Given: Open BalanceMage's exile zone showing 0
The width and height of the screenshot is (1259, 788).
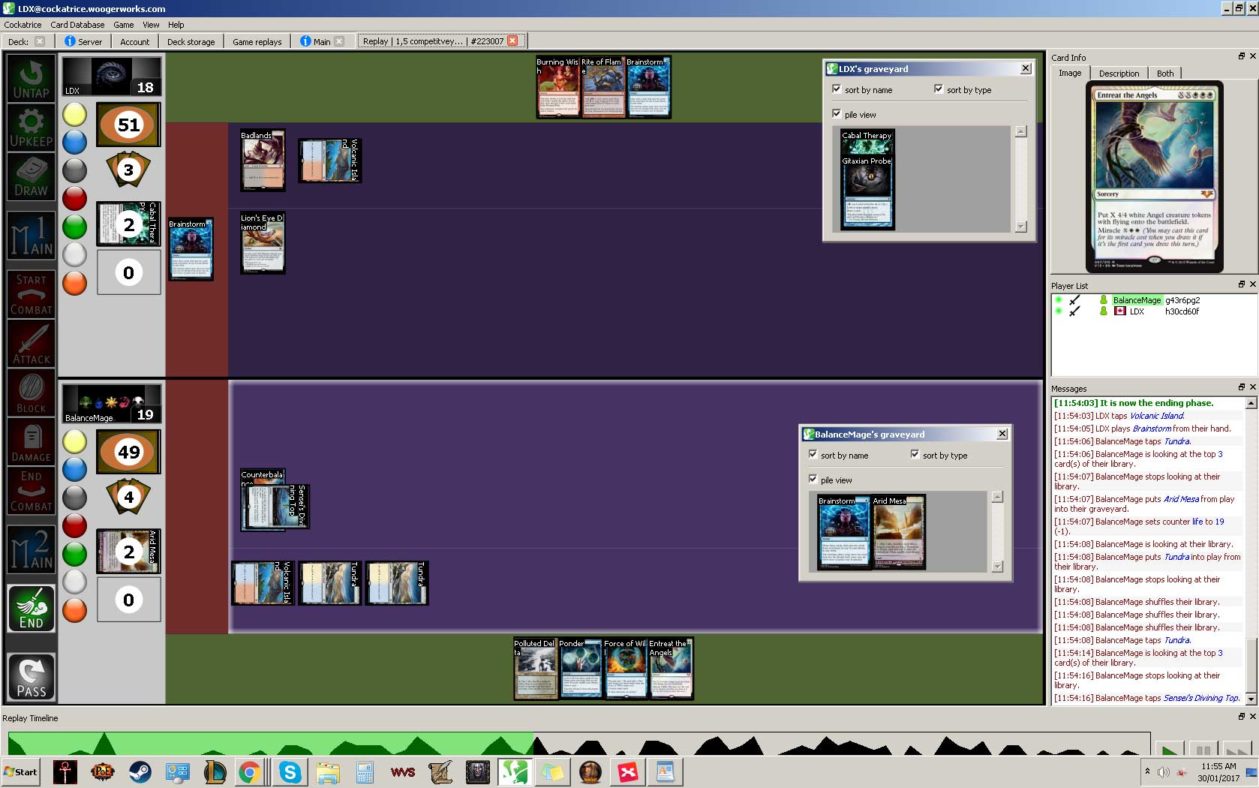Looking at the screenshot, I should pyautogui.click(x=128, y=599).
